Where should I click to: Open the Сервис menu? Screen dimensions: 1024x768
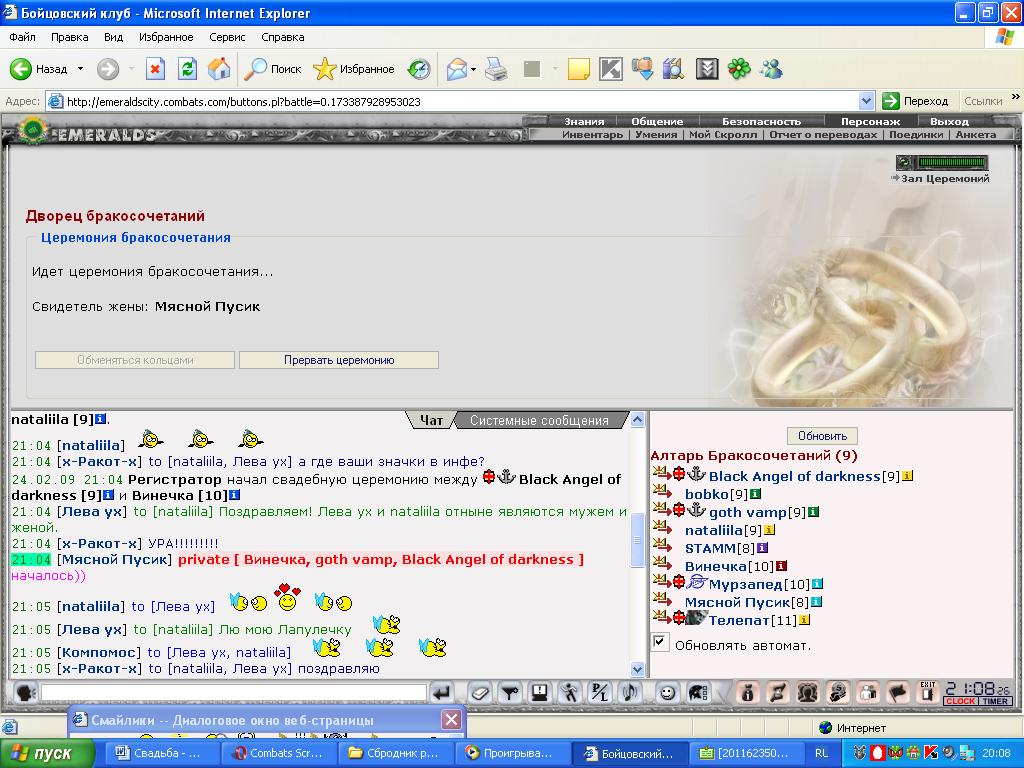(227, 37)
